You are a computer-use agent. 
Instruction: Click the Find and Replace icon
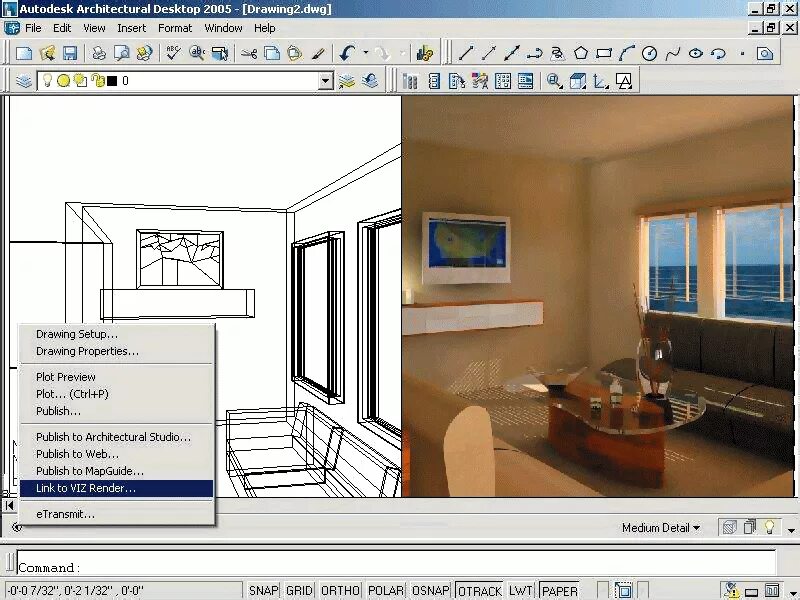197,53
